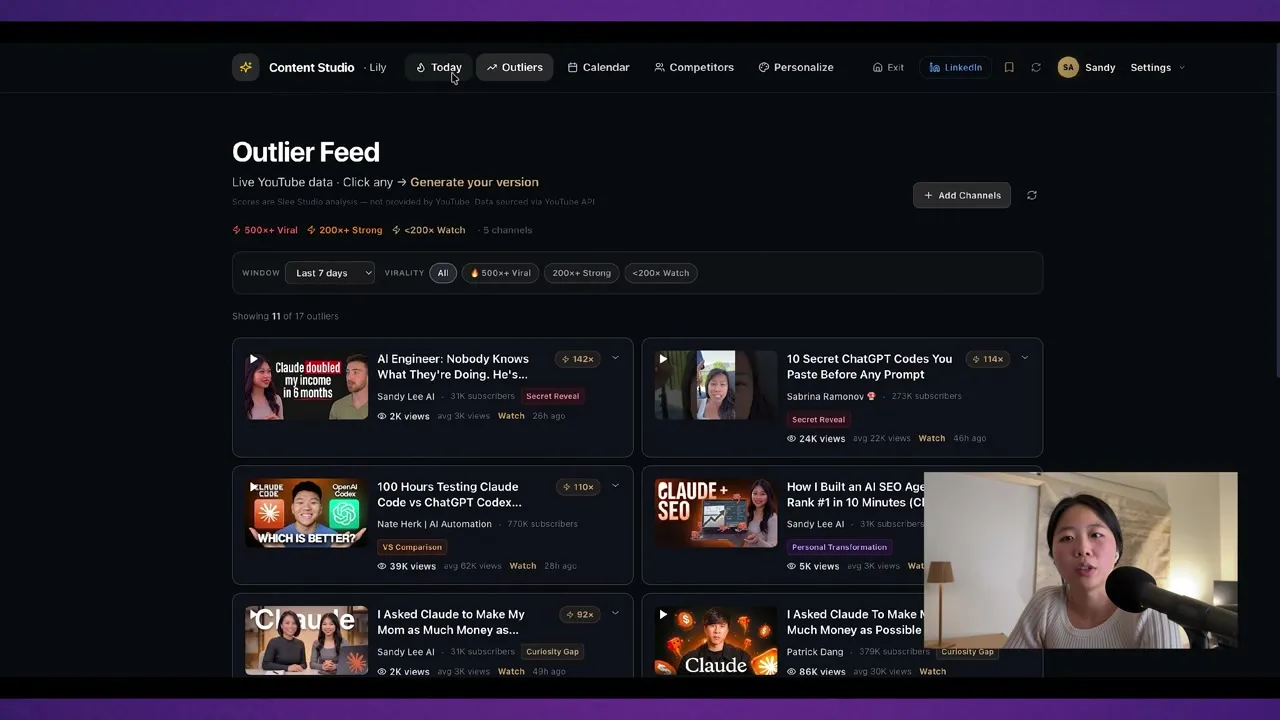The image size is (1280, 720).
Task: Open the 10 Secret ChatGPT Codes thumbnail
Action: pos(716,385)
